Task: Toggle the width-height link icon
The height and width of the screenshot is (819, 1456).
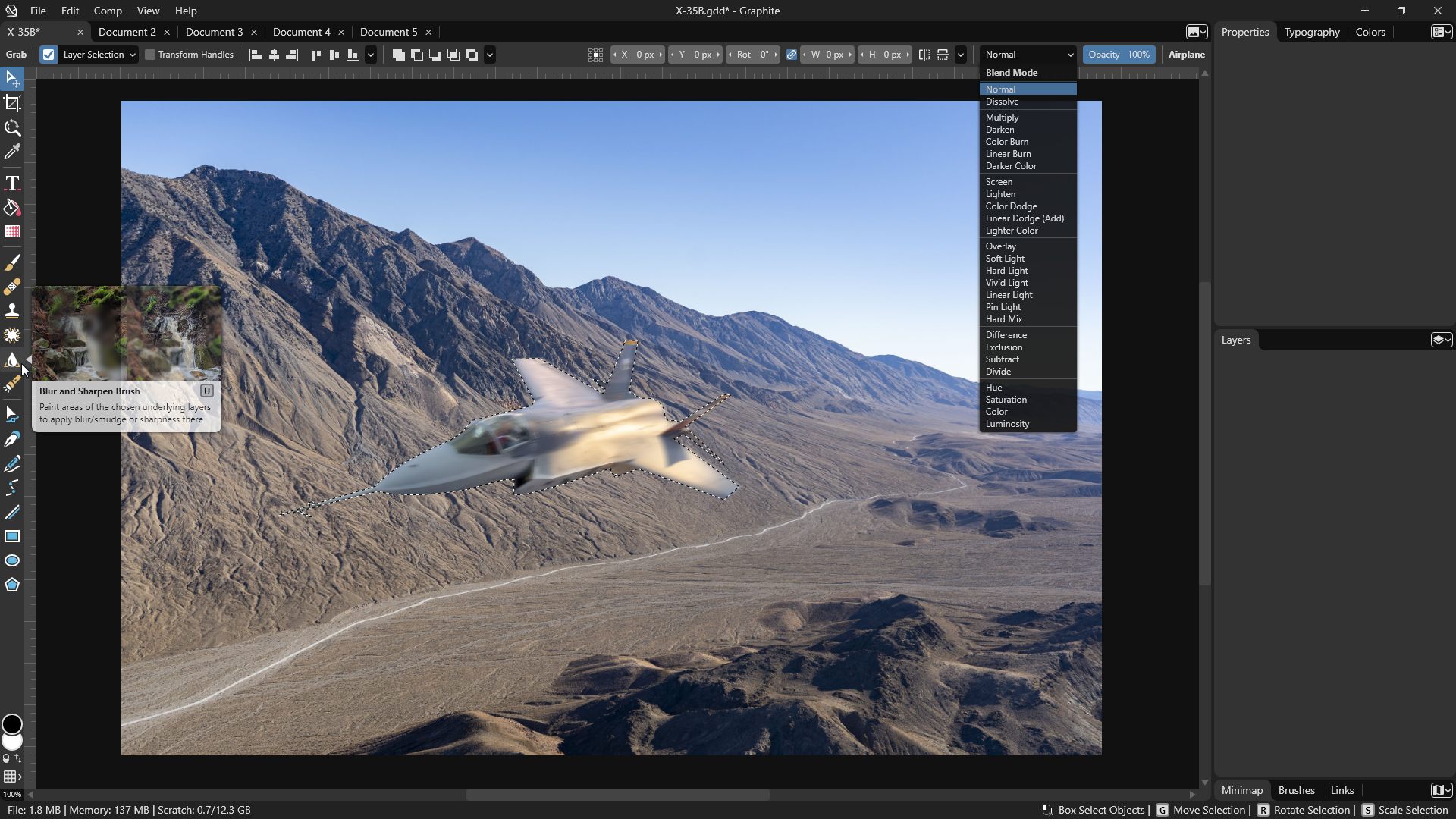Action: click(792, 55)
